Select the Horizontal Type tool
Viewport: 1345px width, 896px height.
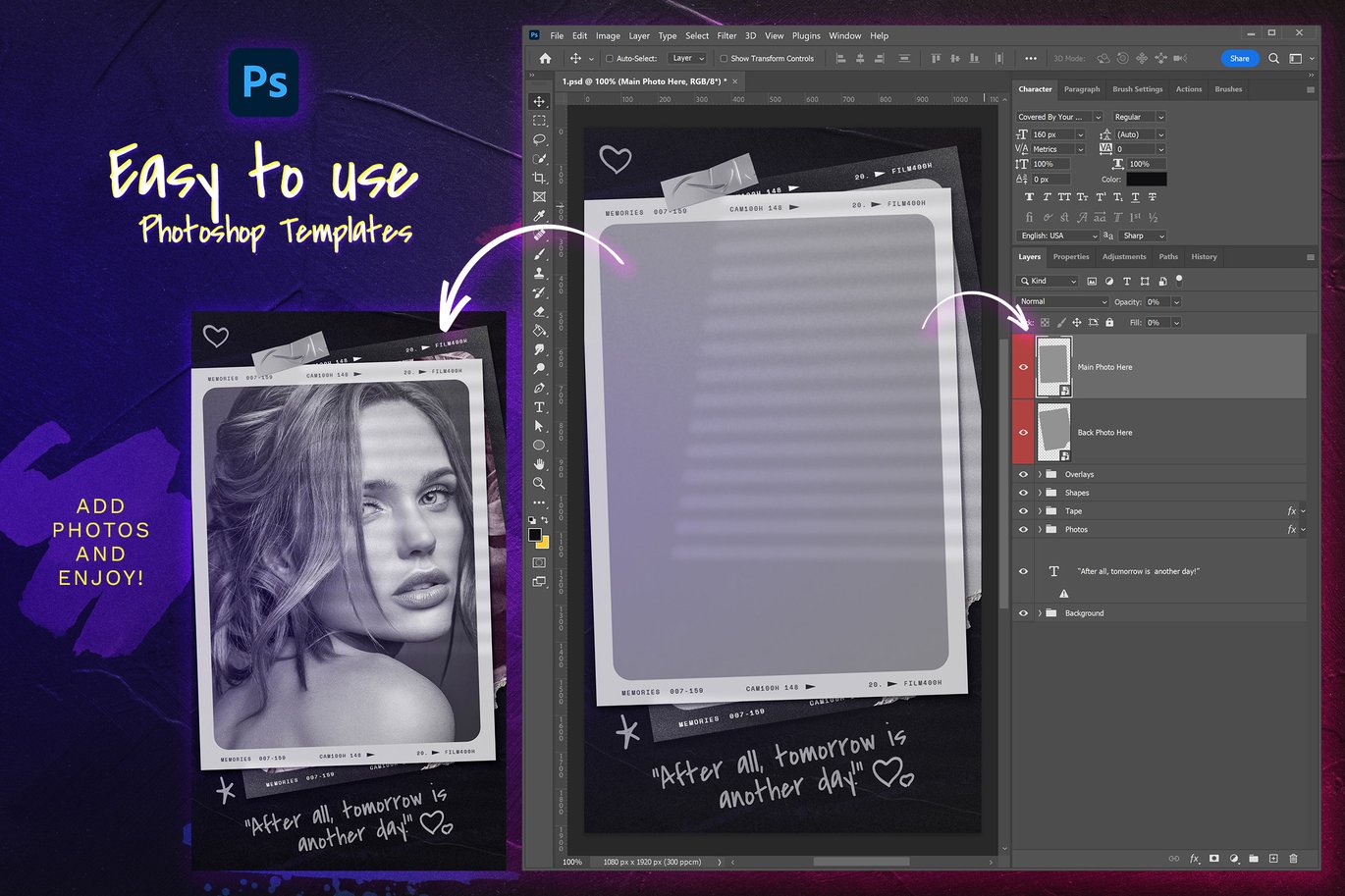tap(539, 407)
